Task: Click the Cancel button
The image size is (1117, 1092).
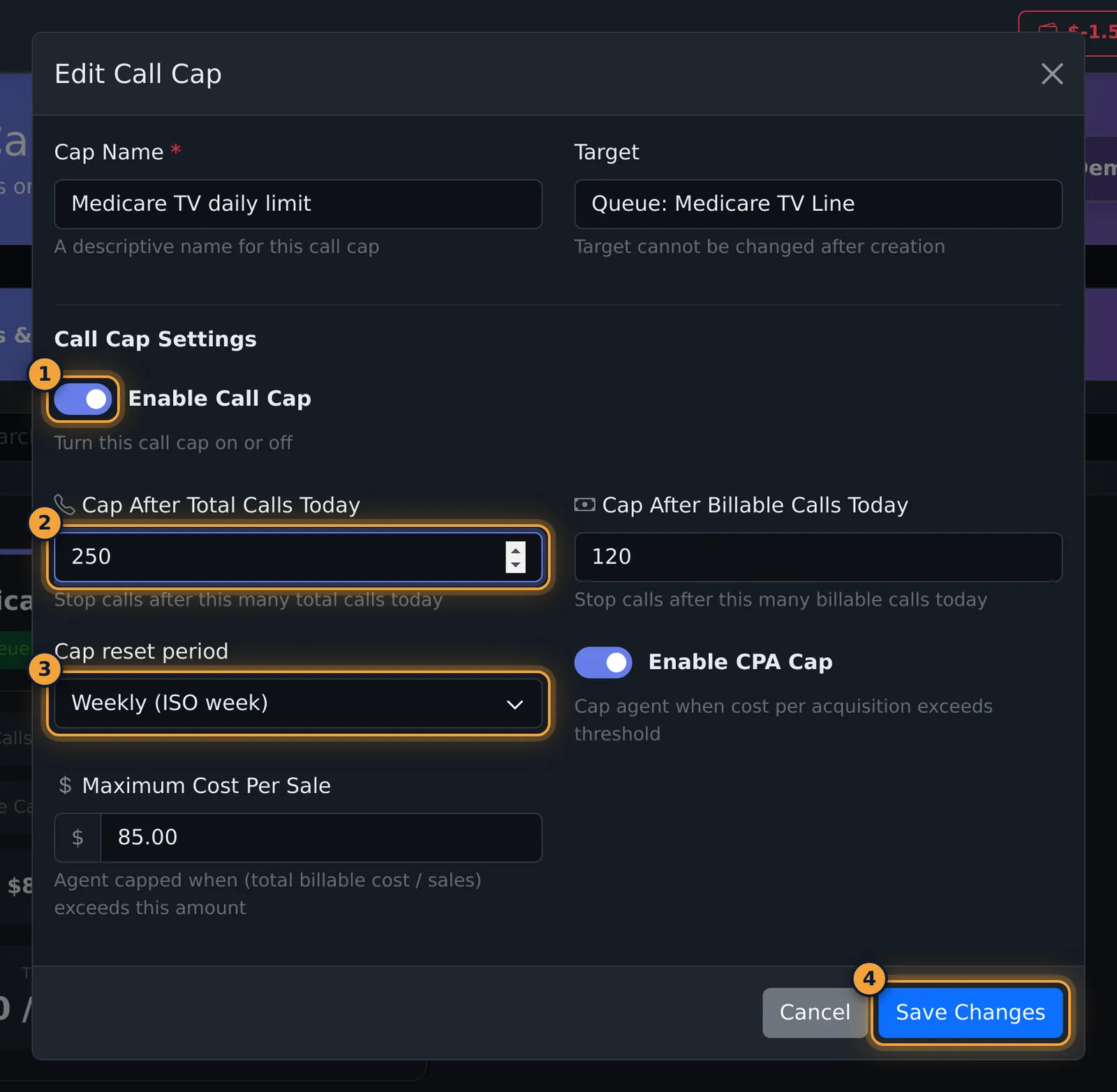Action: tap(815, 1012)
